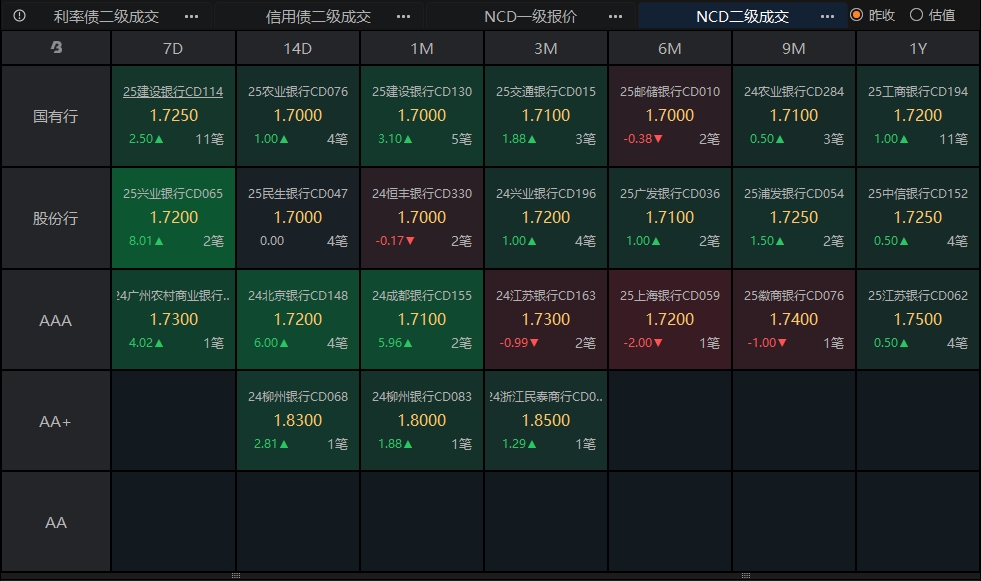The width and height of the screenshot is (981, 581).
Task: Click the 14D column header
Action: click(x=298, y=48)
